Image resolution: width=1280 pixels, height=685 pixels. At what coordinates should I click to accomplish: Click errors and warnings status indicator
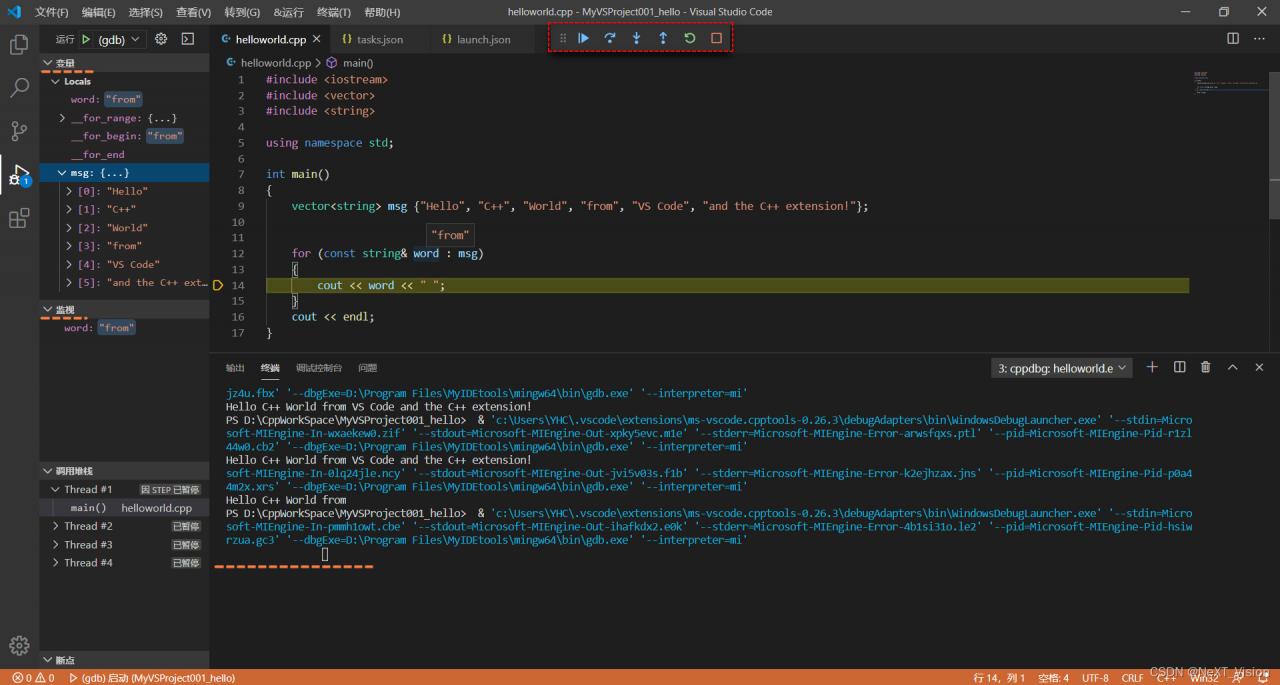click(x=33, y=678)
